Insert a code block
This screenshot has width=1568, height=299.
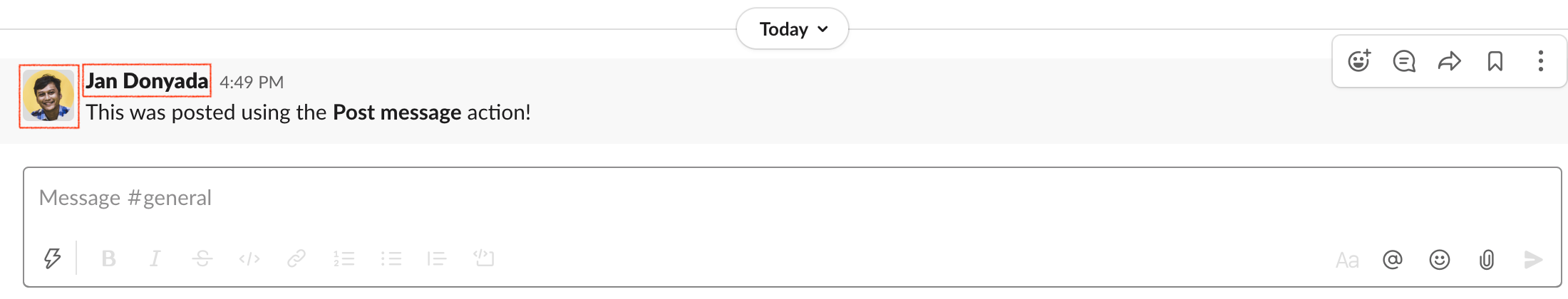pyautogui.click(x=485, y=258)
